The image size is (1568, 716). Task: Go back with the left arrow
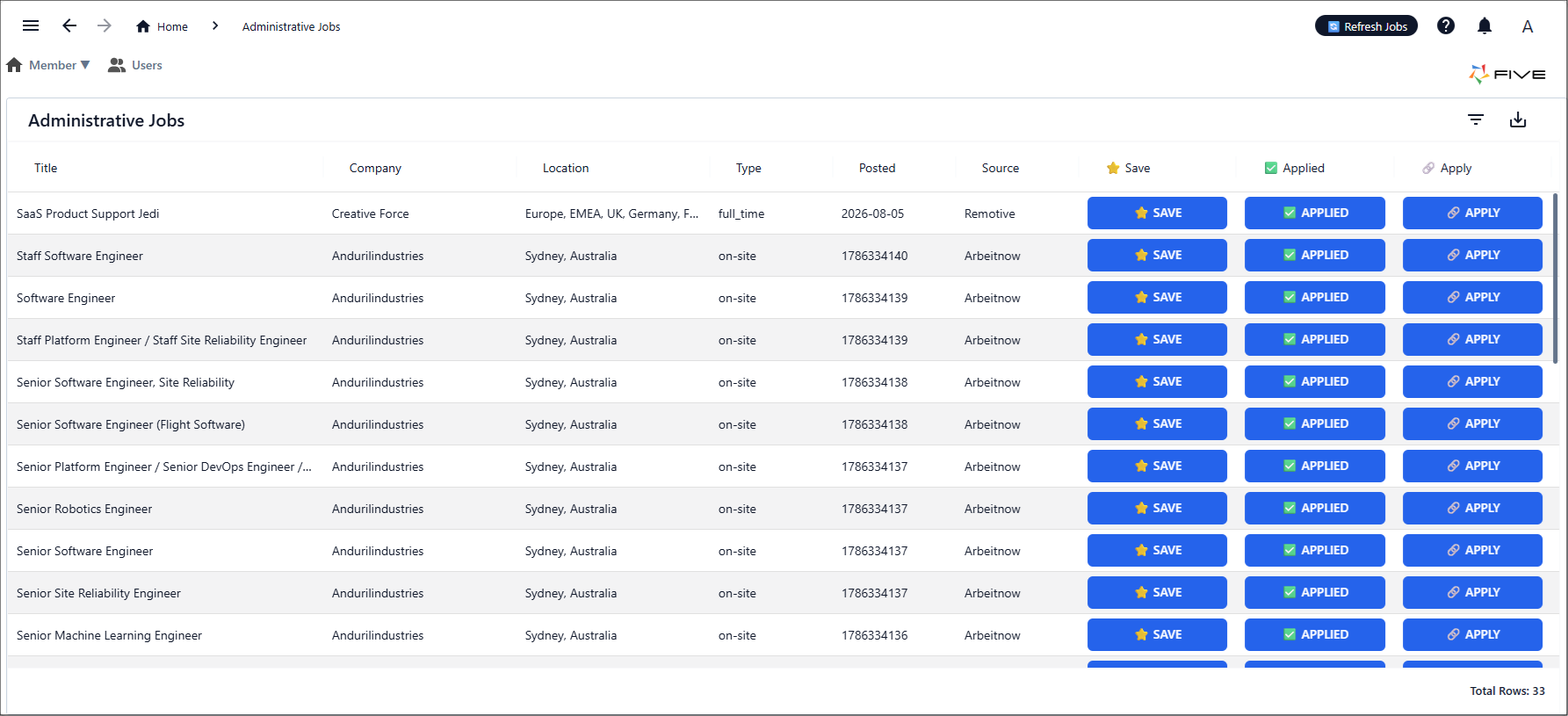pos(69,25)
